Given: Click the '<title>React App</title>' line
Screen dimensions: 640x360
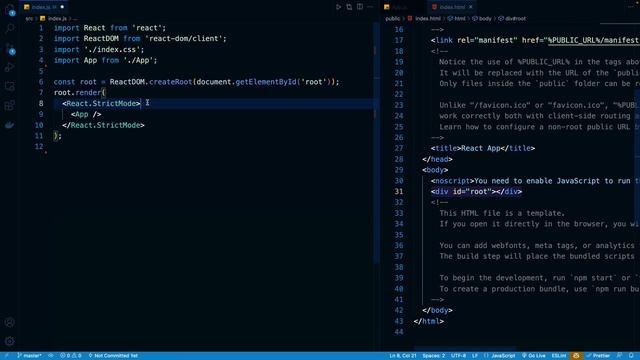Looking at the screenshot, I should 482,148.
